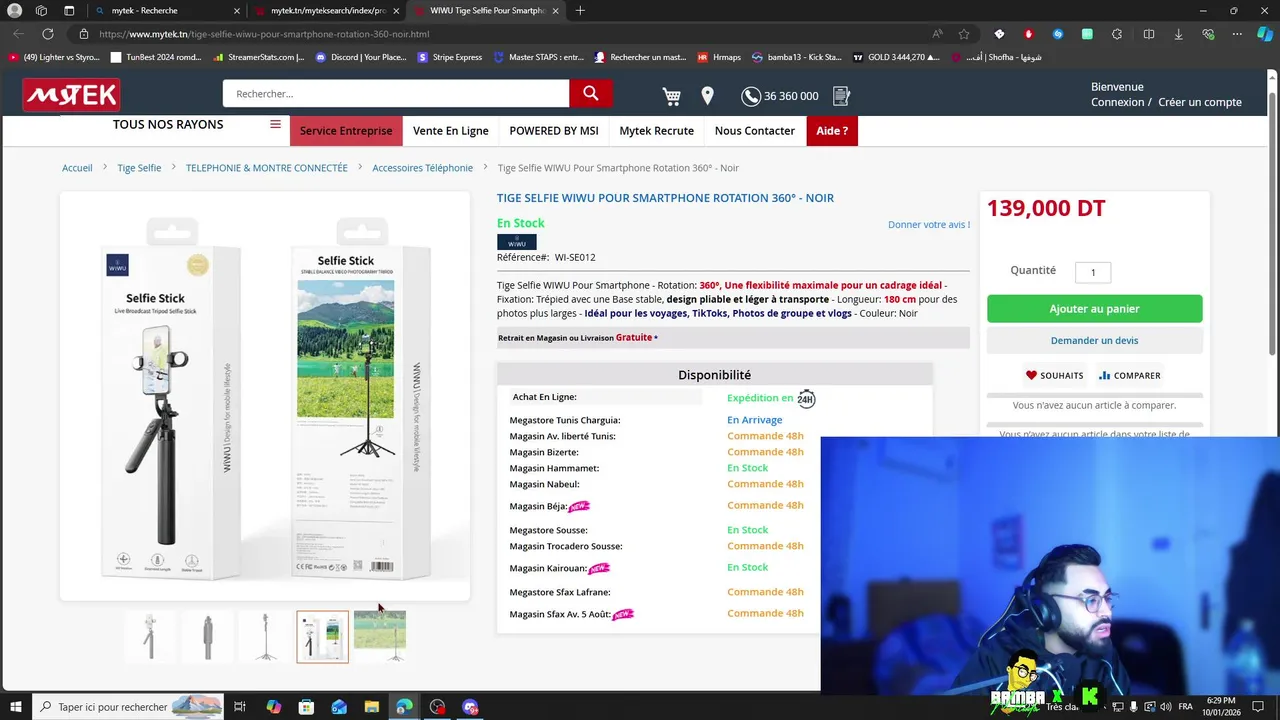Image resolution: width=1280 pixels, height=720 pixels.
Task: Click the Mytek logo
Action: (71, 95)
